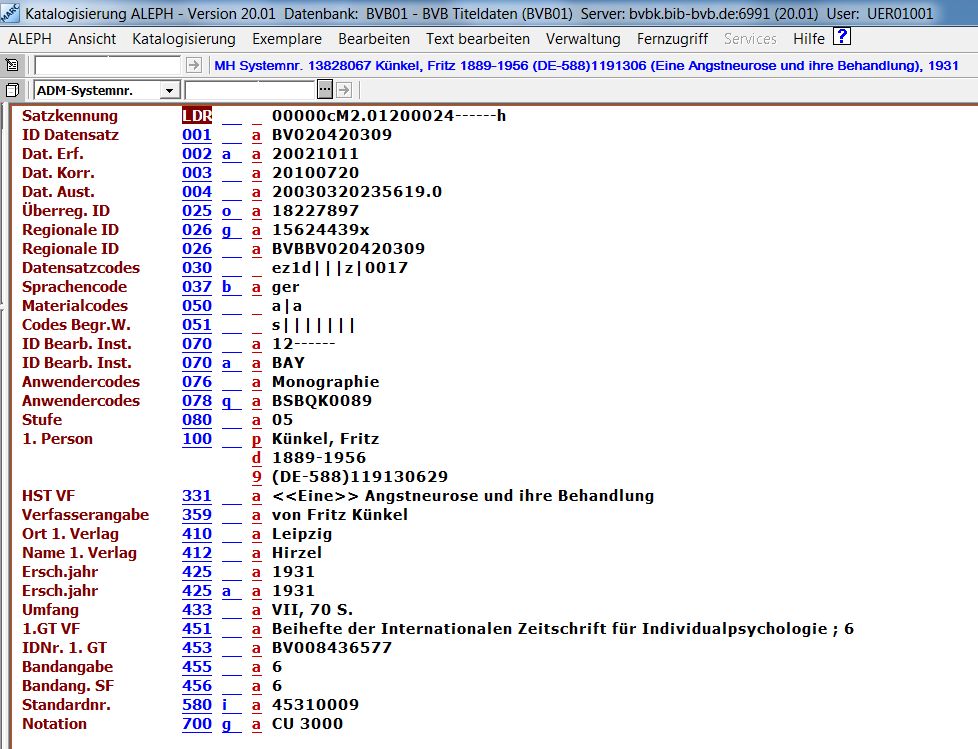Click in the top record number input field
Screen dimensions: 978x749
(108, 65)
